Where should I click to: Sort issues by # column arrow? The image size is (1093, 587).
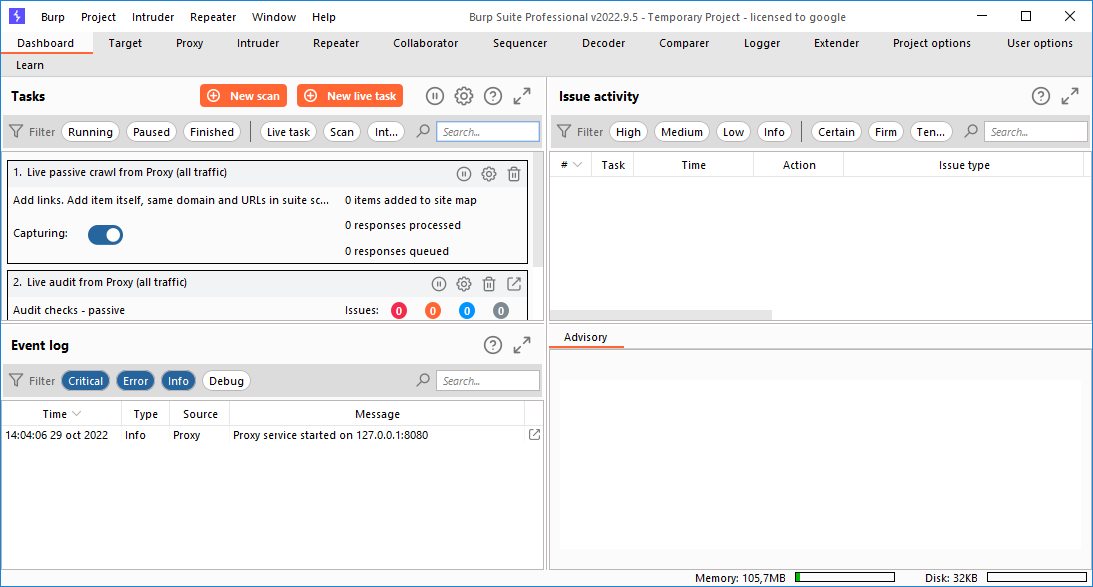click(577, 165)
